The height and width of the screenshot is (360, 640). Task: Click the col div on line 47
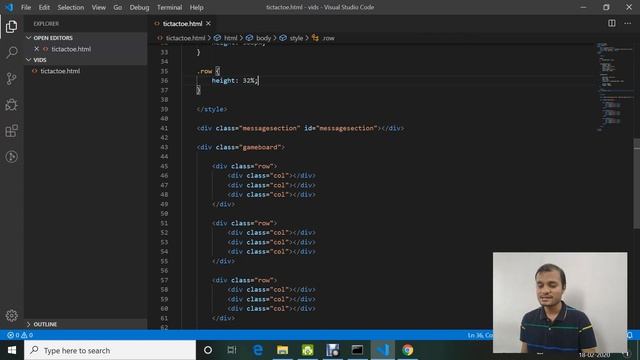271,185
